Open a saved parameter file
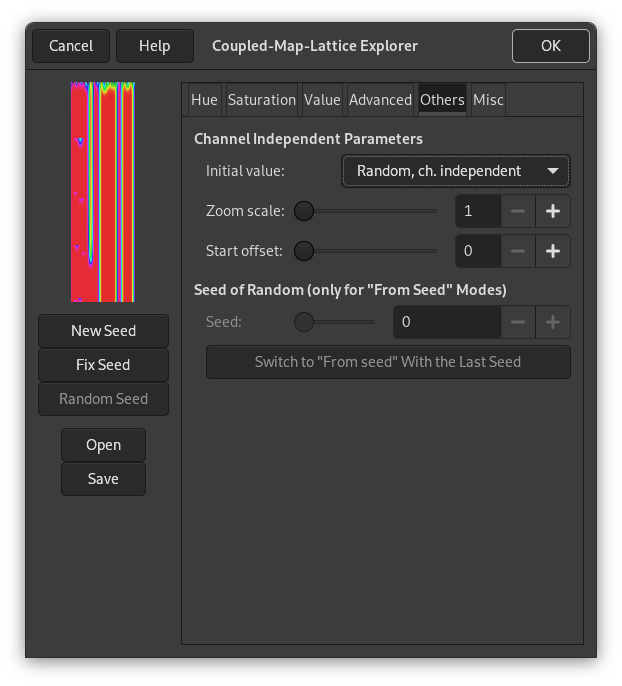The image size is (622, 686). pyautogui.click(x=103, y=445)
